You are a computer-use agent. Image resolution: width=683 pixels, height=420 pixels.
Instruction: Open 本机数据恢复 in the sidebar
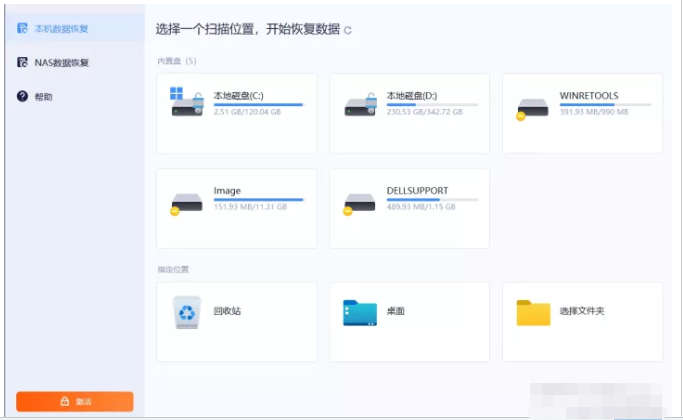(75, 28)
